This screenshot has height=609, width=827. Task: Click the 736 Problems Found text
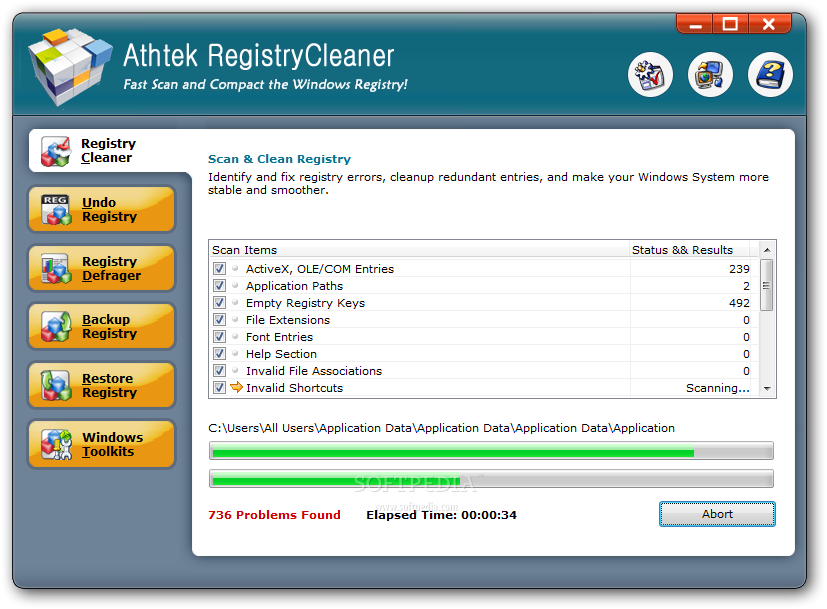[x=274, y=515]
